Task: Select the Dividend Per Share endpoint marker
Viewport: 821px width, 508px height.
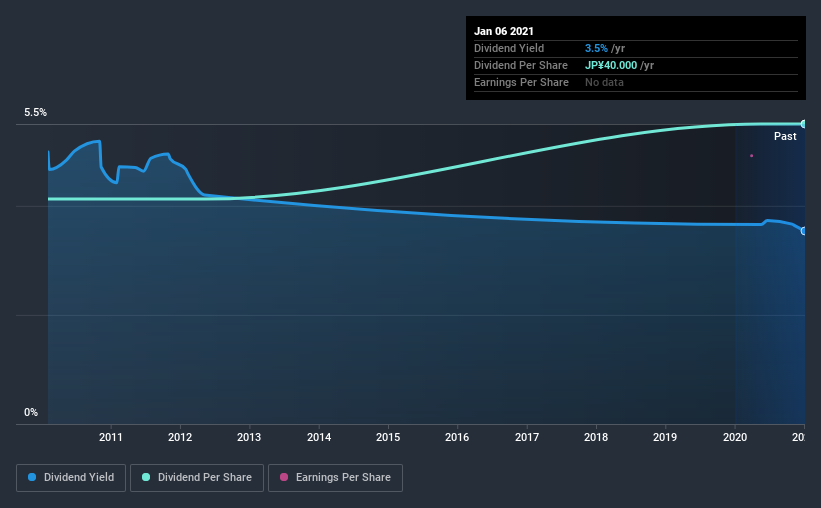Action: click(803, 124)
